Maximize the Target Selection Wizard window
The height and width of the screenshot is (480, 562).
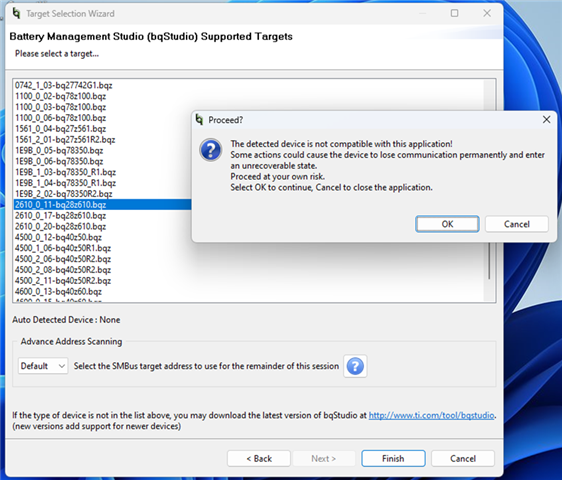click(454, 13)
